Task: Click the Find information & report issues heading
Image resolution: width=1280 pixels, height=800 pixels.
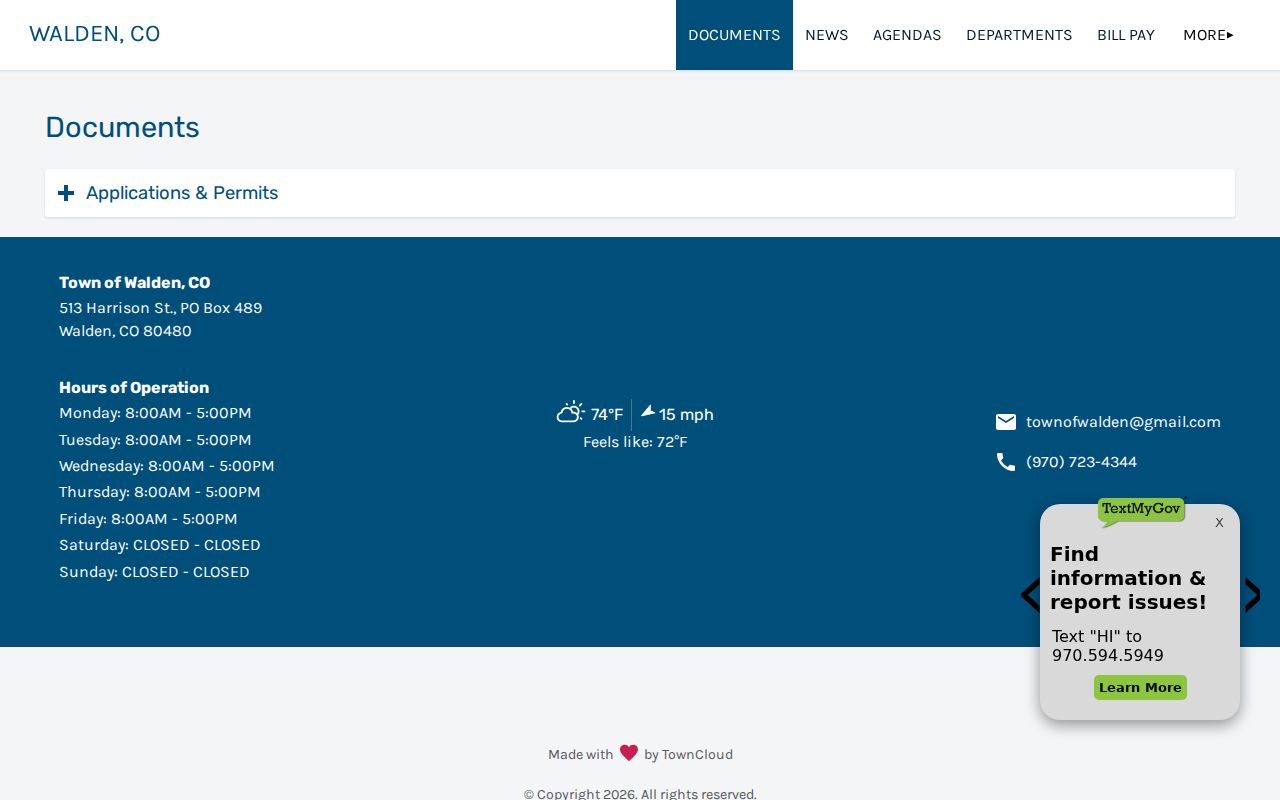Action: (1129, 578)
